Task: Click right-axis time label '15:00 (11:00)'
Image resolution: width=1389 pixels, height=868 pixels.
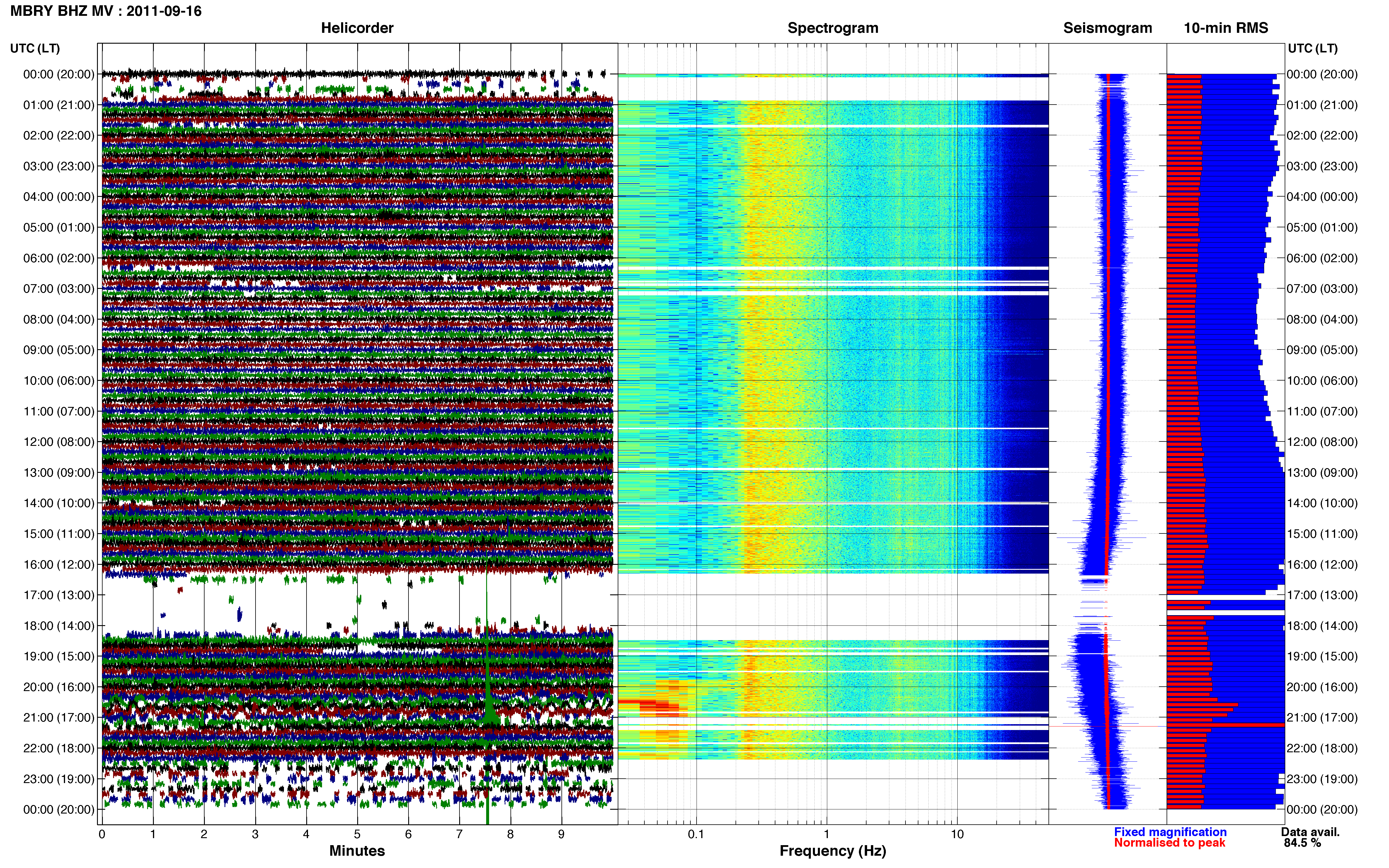Action: tap(1322, 533)
